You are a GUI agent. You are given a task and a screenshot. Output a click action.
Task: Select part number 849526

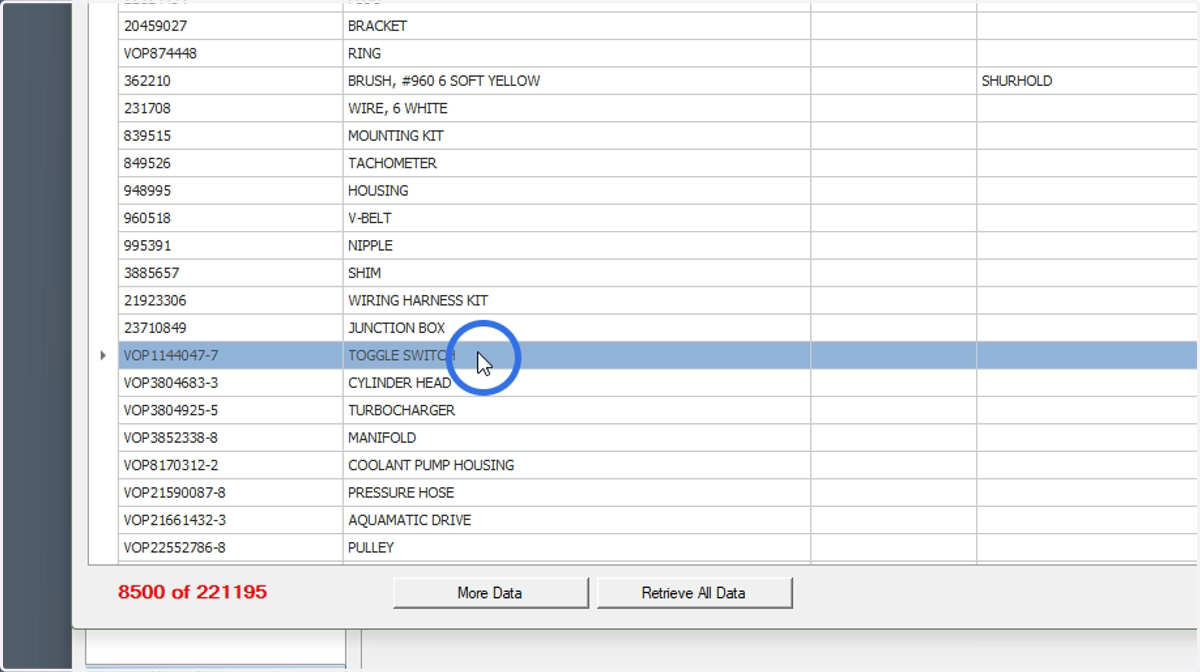(230, 163)
